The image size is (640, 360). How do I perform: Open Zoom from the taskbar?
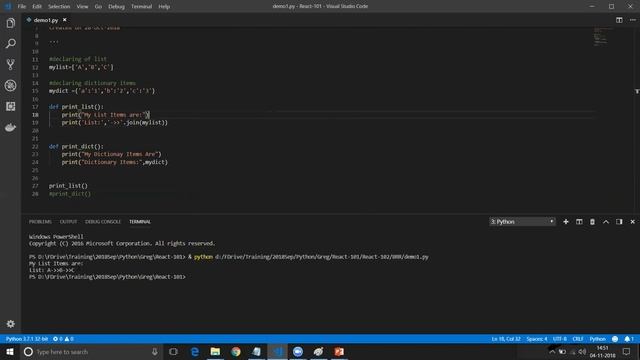tap(298, 351)
